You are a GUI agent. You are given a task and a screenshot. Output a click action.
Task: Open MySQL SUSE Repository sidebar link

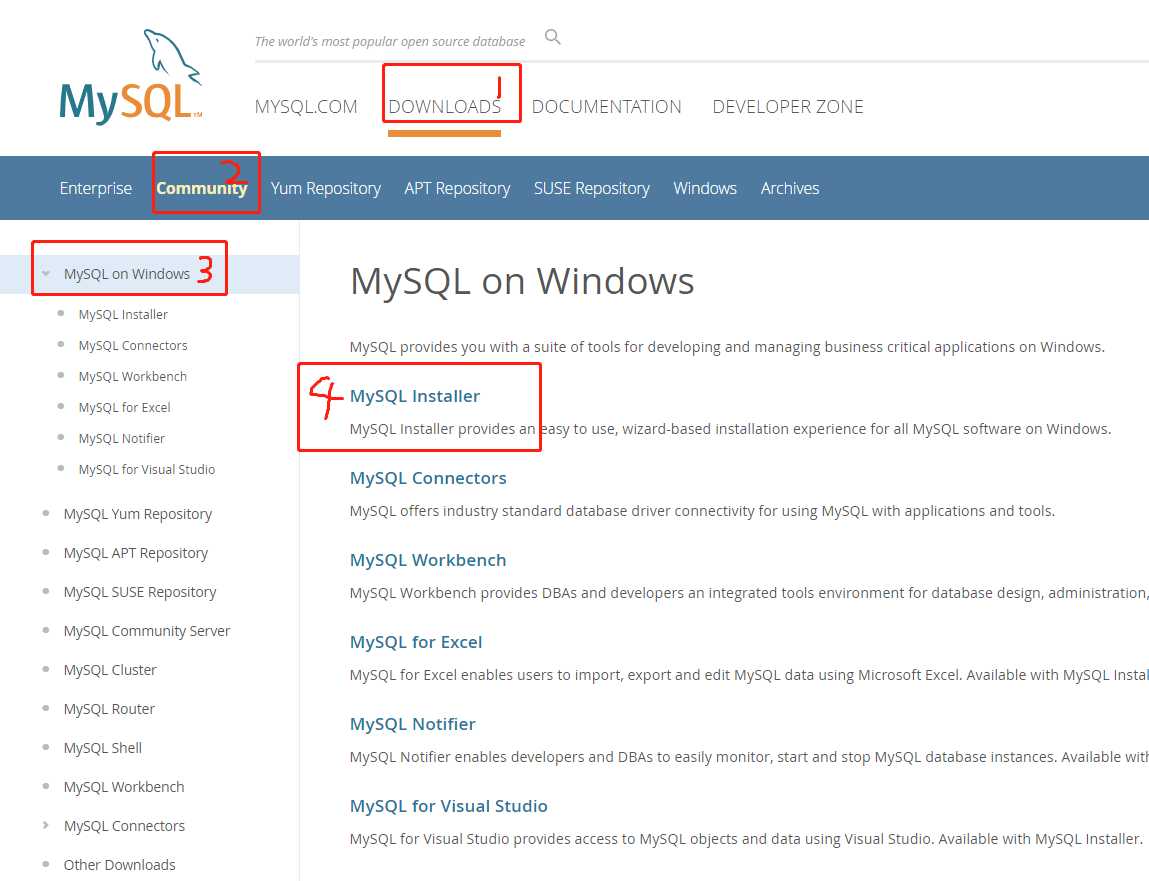click(140, 591)
